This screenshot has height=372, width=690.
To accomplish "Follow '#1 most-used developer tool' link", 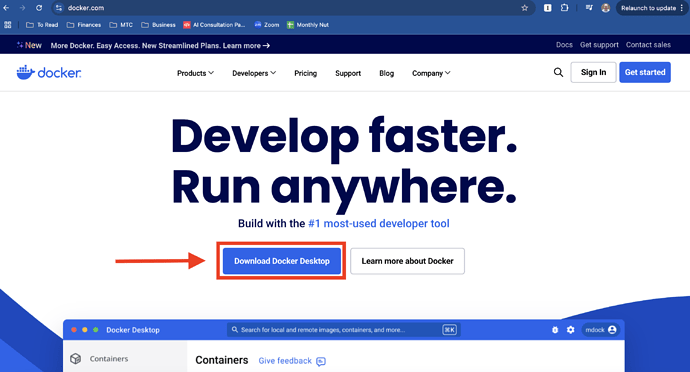I will [x=378, y=224].
